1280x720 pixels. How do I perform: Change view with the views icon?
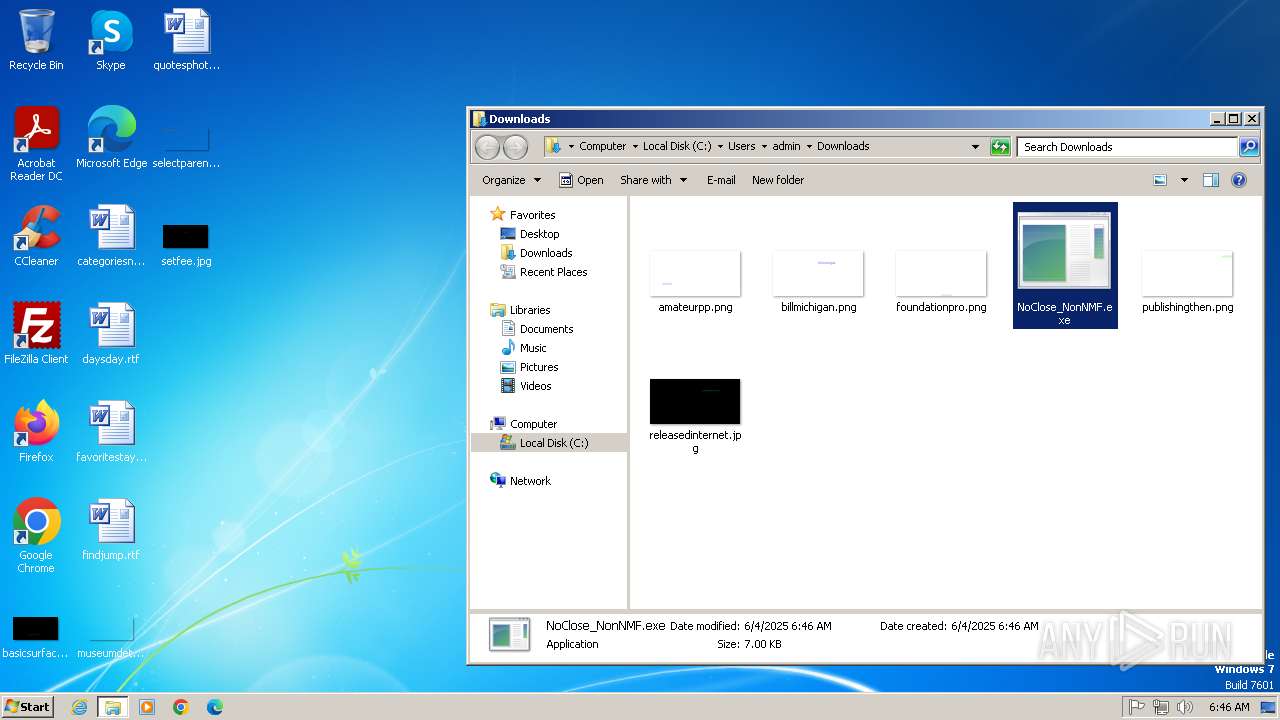click(x=1160, y=180)
